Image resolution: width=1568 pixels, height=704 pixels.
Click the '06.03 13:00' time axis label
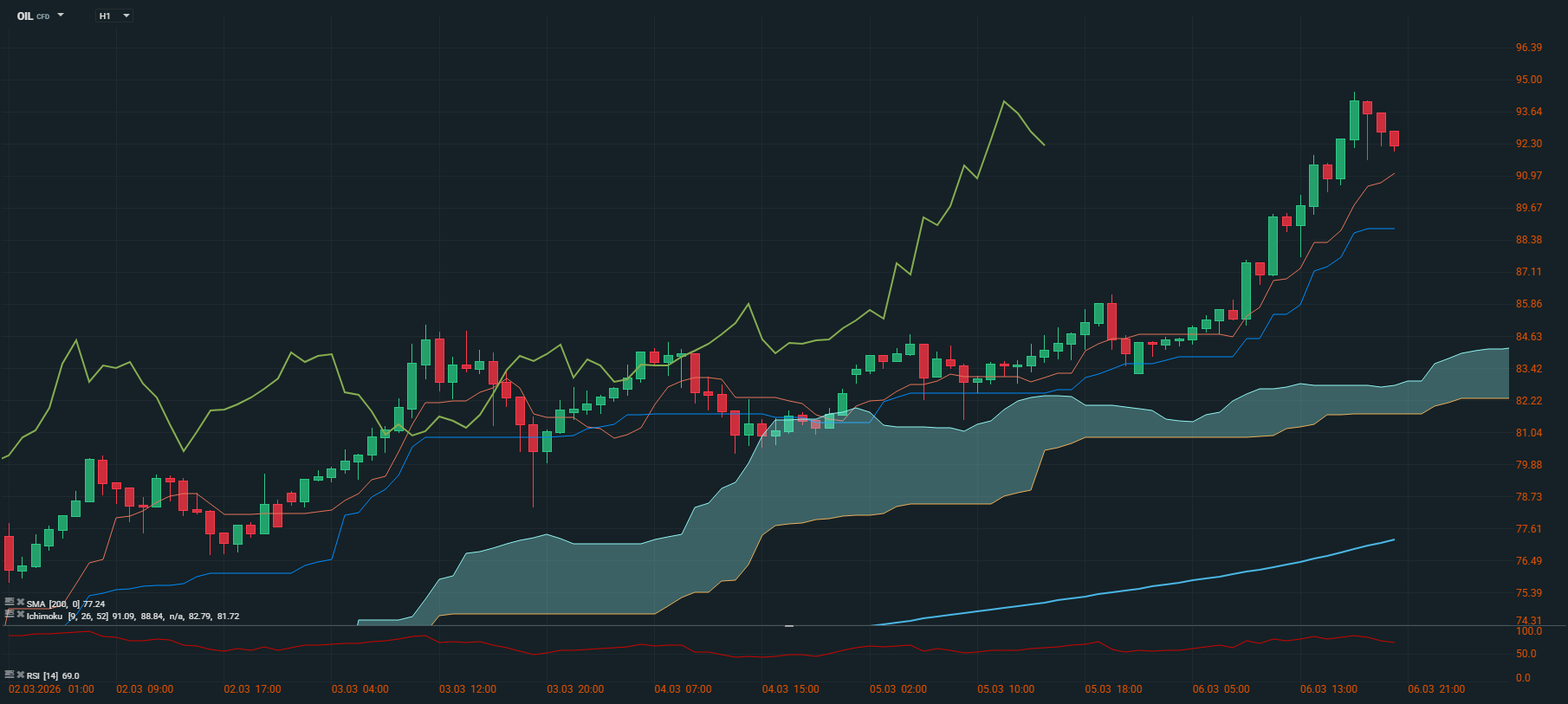click(1329, 689)
